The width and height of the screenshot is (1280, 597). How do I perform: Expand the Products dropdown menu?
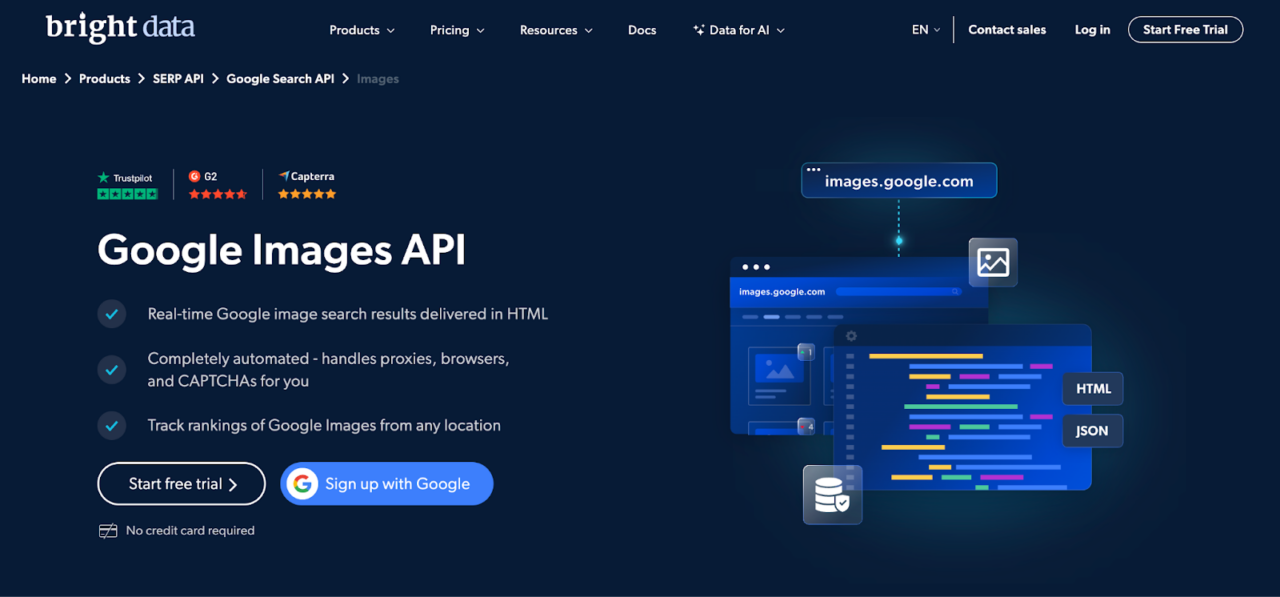(x=362, y=30)
